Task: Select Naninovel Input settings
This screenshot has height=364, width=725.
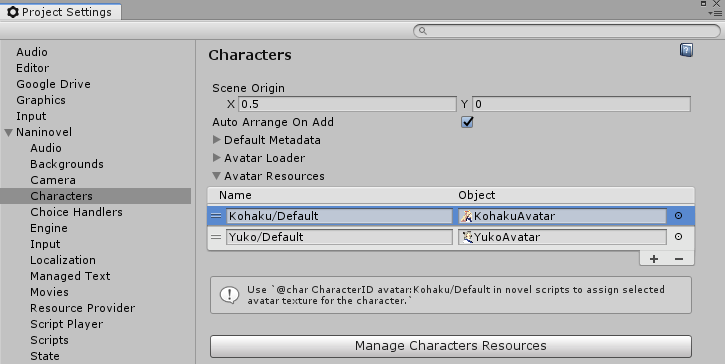Action: coord(45,244)
